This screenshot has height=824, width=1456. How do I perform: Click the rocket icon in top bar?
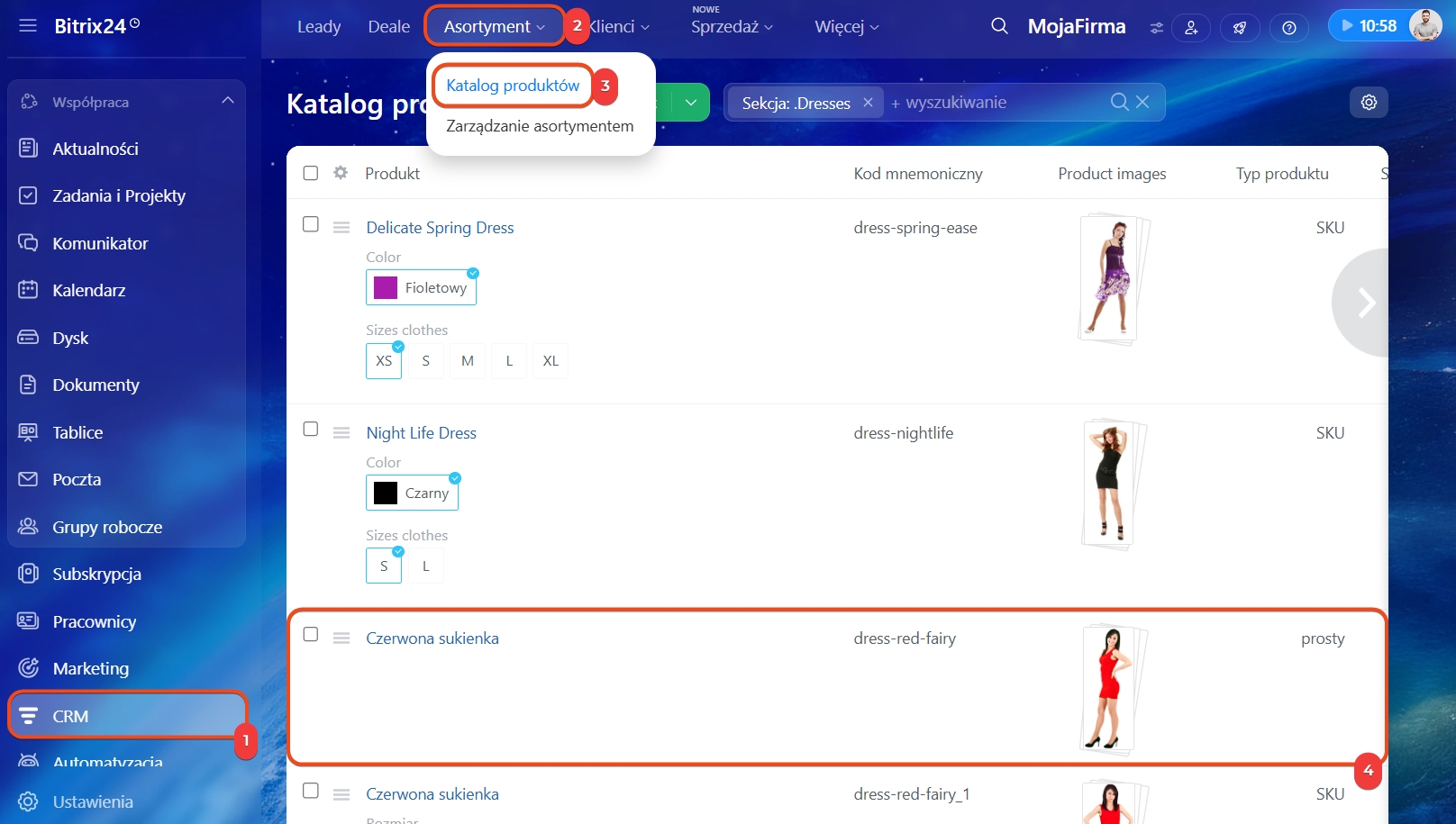point(1240,28)
